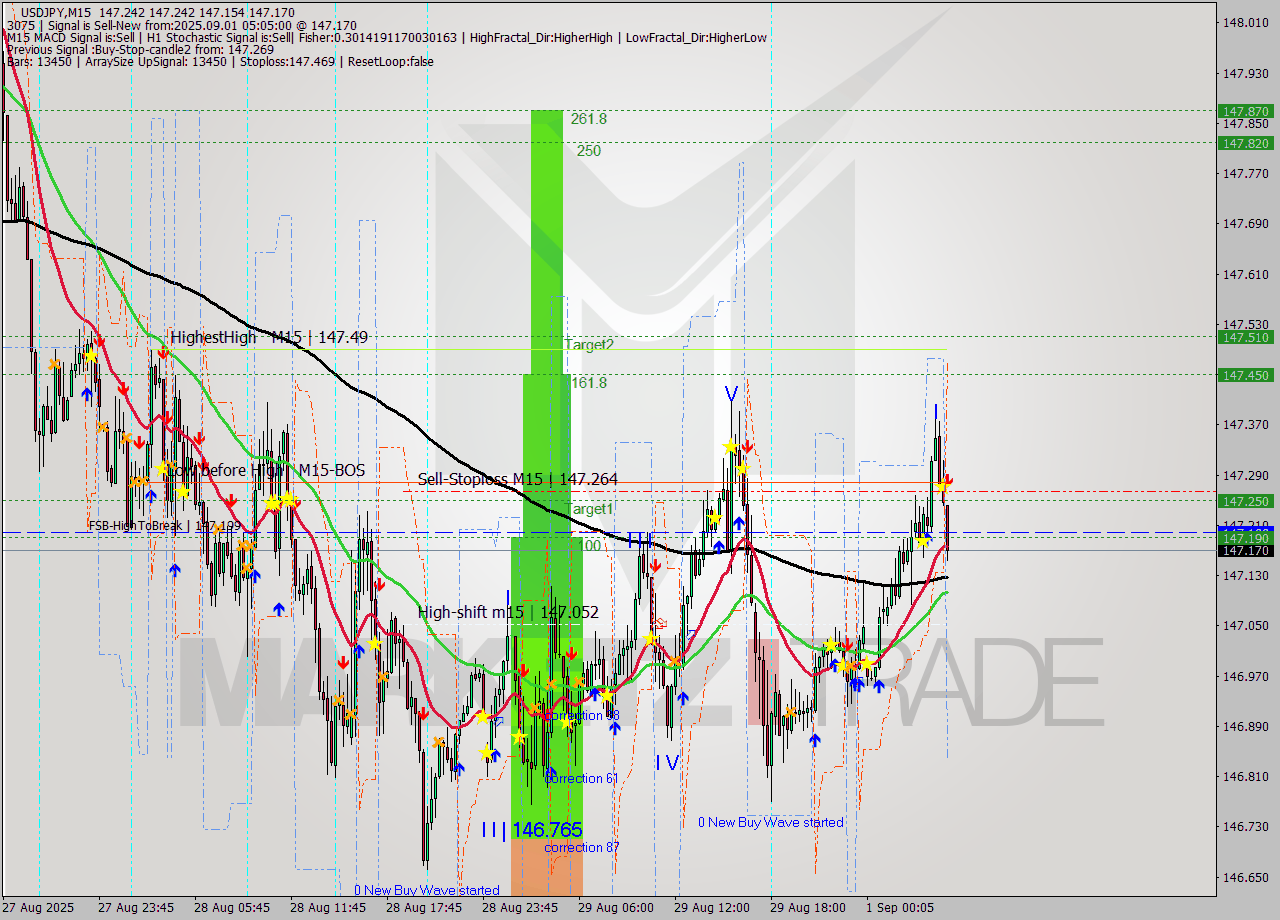Select the red sell arrow above the latest candle
1280x920 pixels.
[x=948, y=479]
